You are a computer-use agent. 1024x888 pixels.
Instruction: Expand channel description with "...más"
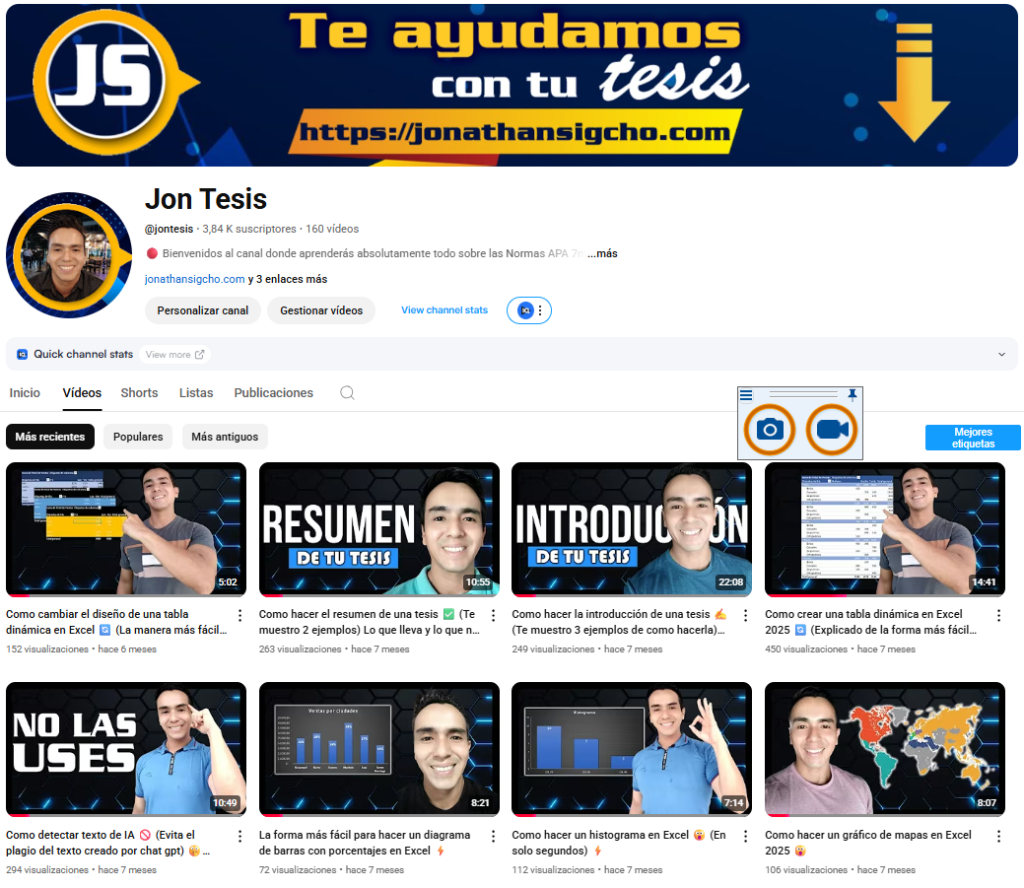point(602,253)
